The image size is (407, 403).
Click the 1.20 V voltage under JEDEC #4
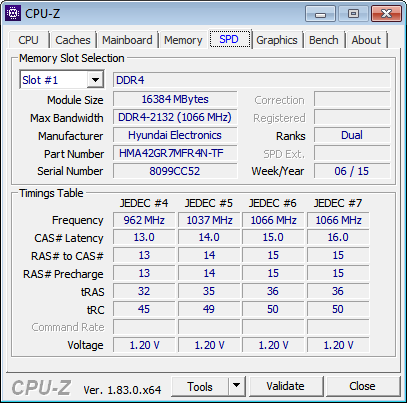(144, 345)
